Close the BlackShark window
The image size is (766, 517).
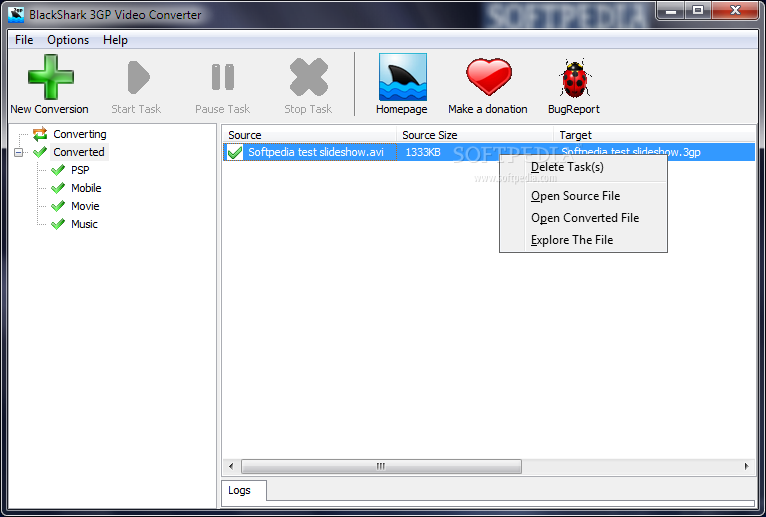[735, 11]
